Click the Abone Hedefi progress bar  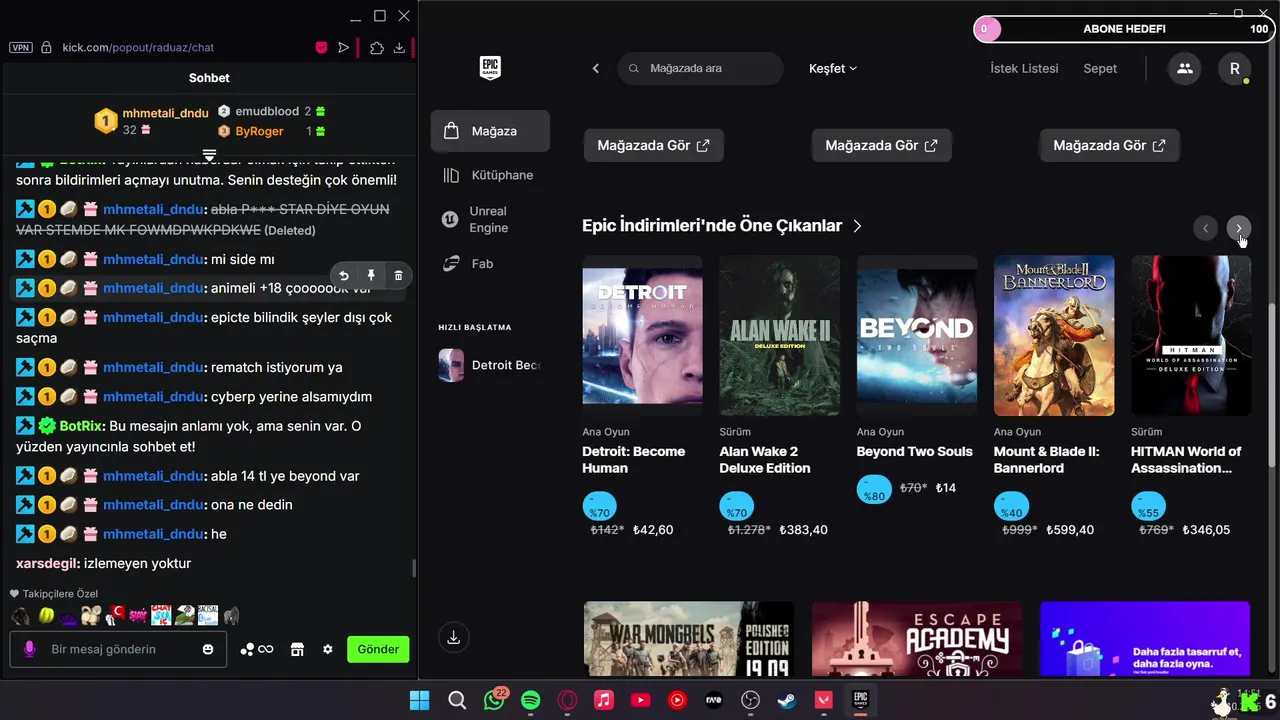[x=1124, y=29]
